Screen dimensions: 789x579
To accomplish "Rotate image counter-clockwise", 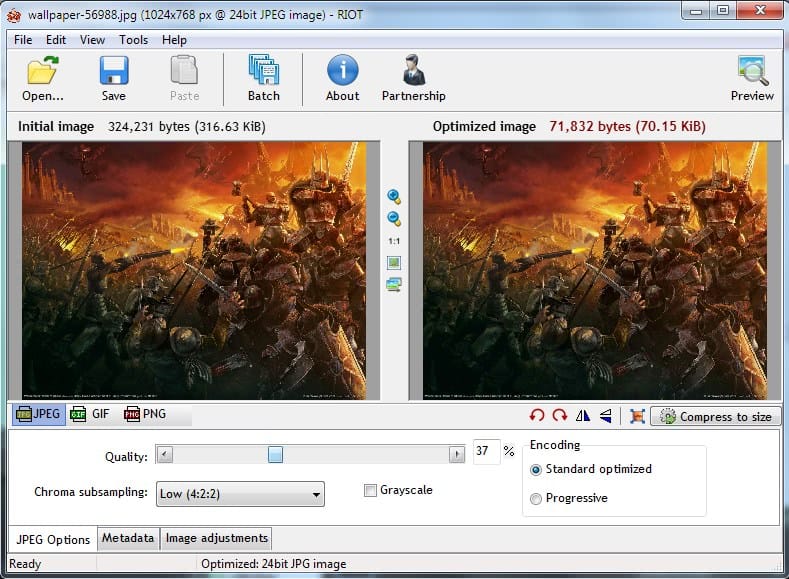I will point(537,416).
